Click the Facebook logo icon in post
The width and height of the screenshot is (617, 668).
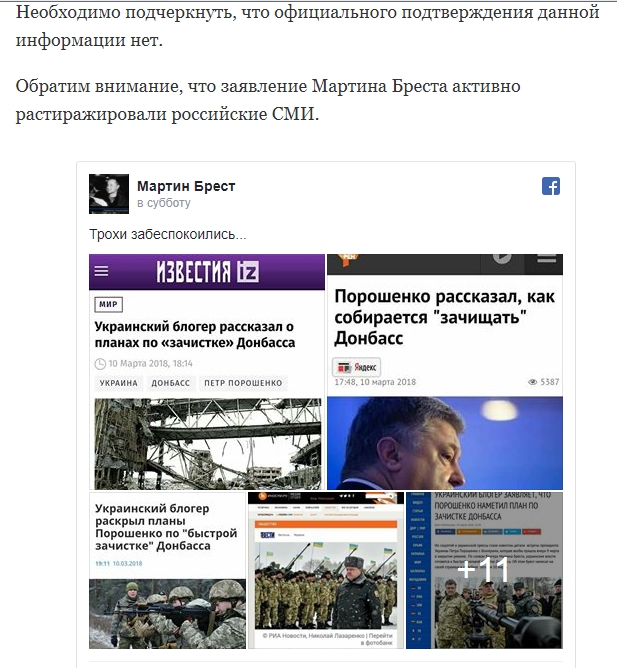(x=551, y=186)
